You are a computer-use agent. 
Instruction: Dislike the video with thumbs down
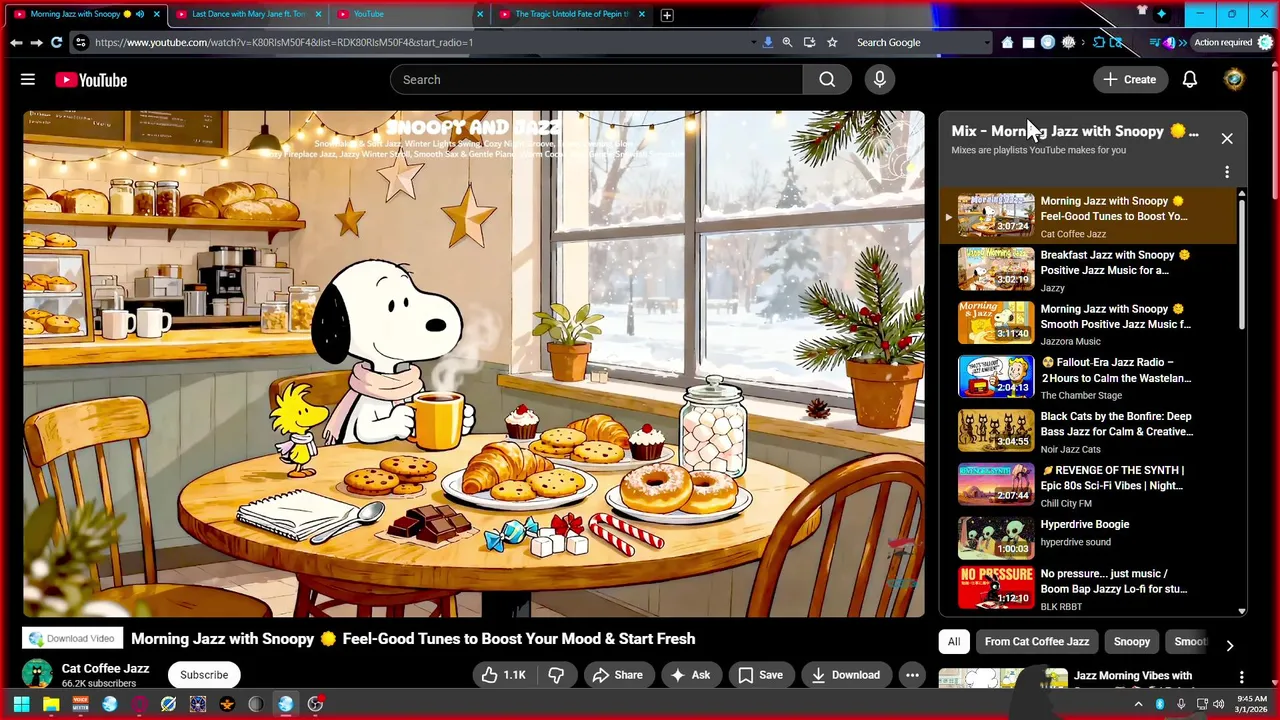pyautogui.click(x=556, y=675)
